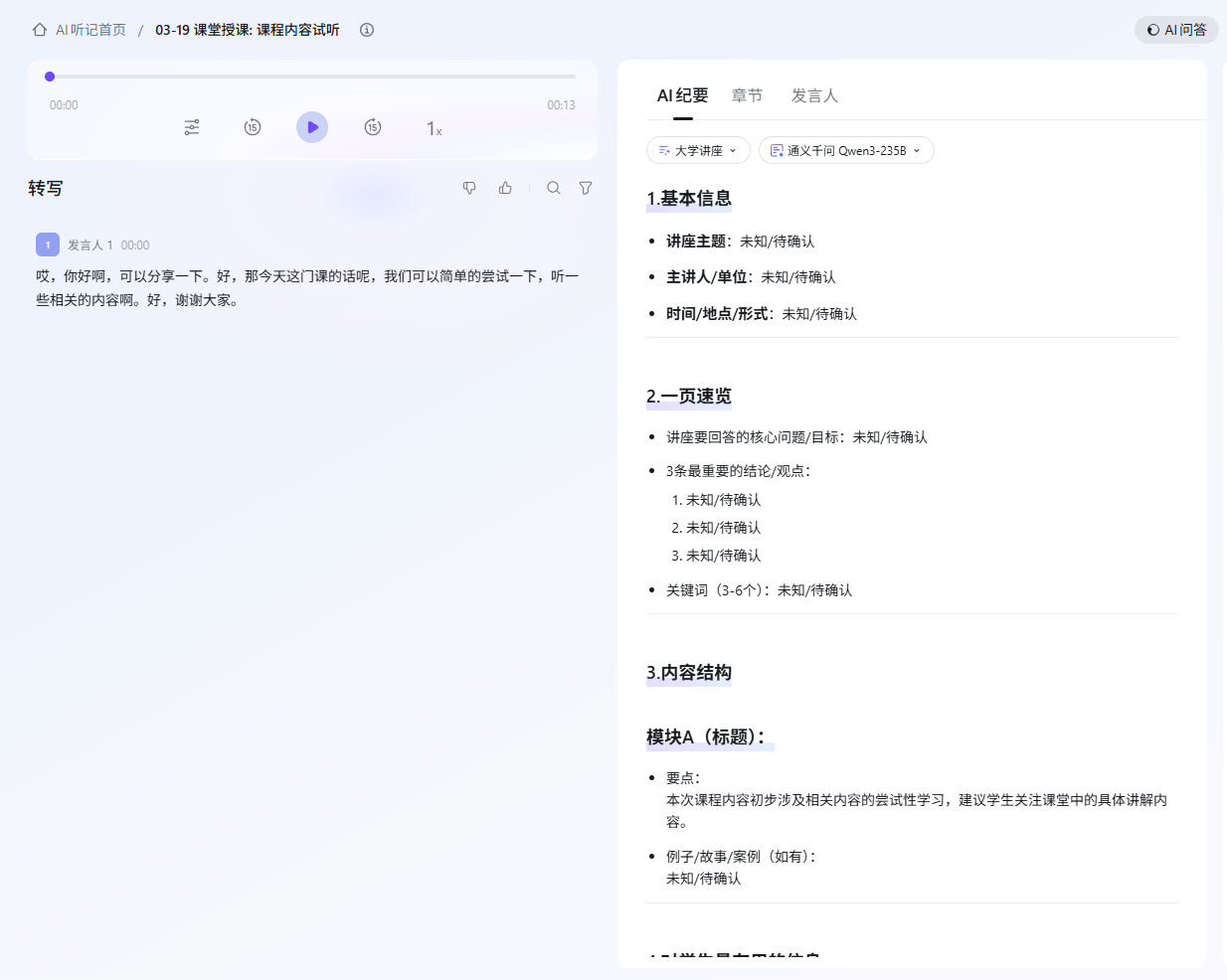The height and width of the screenshot is (980, 1227).
Task: Skip forward 15 seconds
Action: [373, 127]
